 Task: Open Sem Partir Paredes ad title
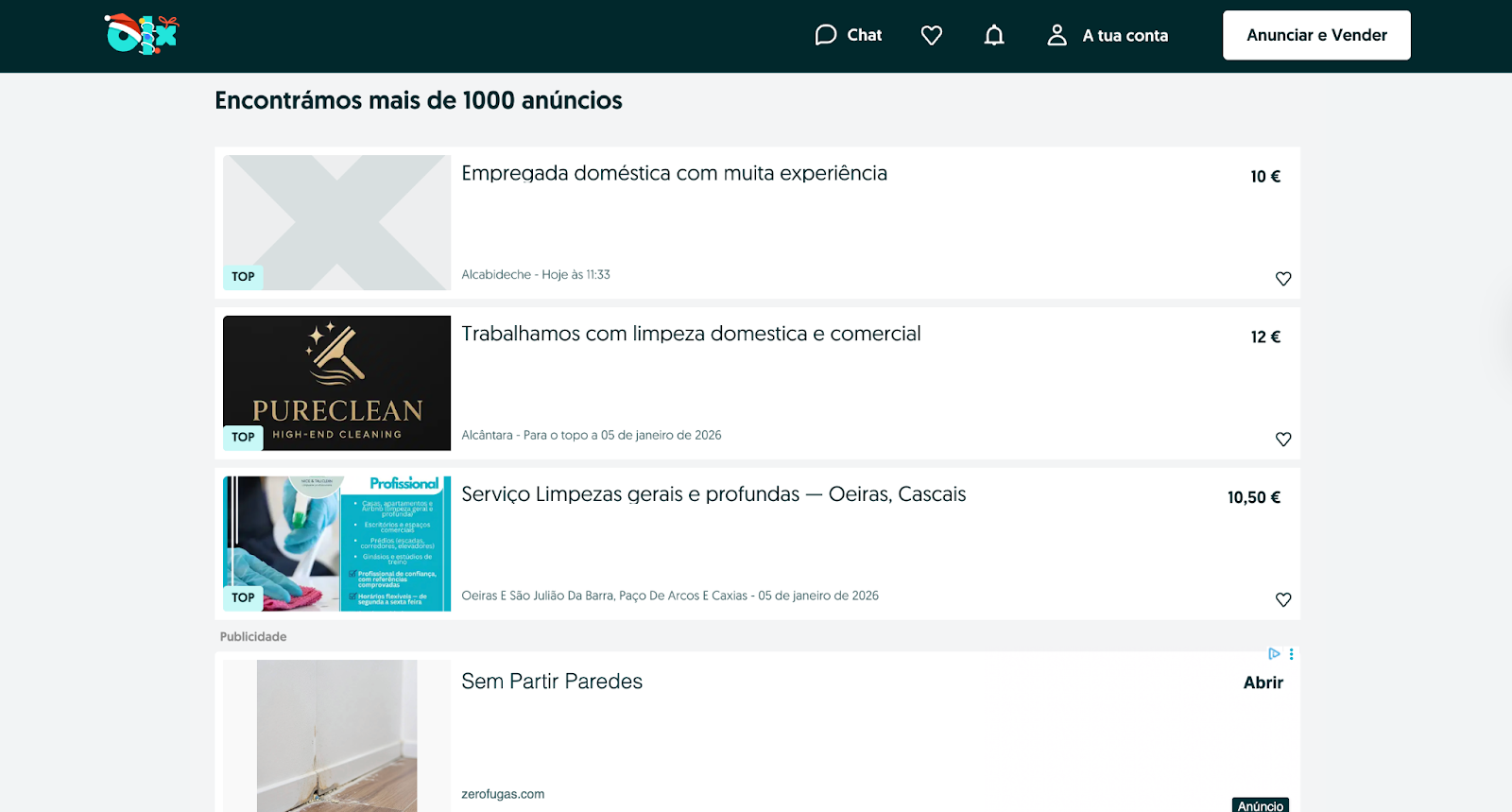coord(551,682)
